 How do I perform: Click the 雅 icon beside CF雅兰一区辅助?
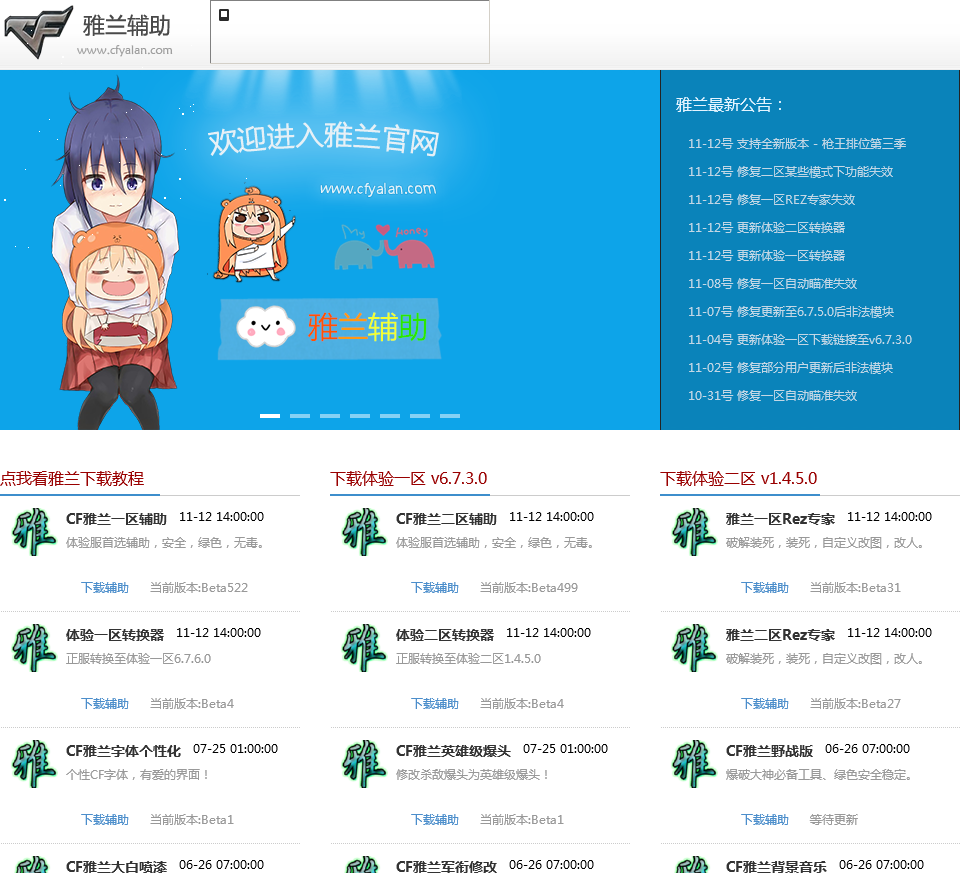pos(34,531)
